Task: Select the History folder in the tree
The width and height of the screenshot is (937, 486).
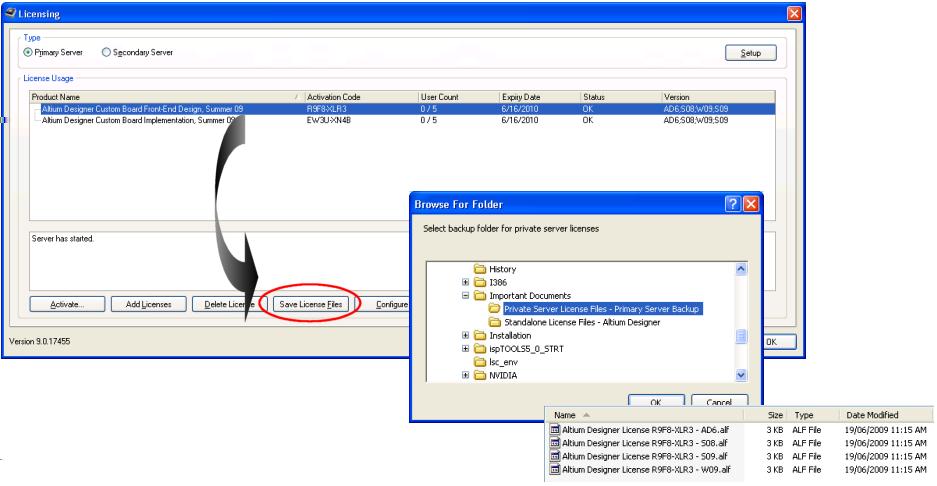Action: pos(502,269)
